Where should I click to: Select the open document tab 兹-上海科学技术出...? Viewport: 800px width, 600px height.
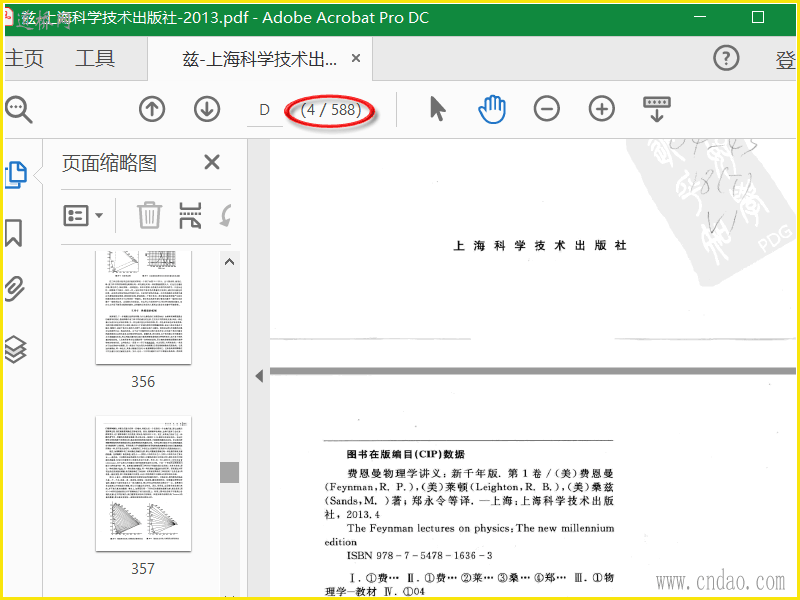(260, 59)
